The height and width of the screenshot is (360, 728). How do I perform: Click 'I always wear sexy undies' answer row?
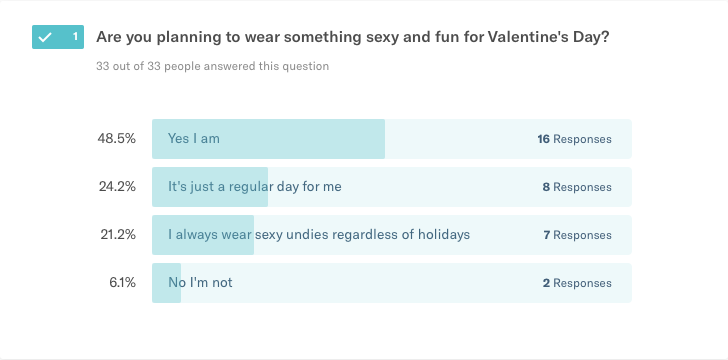[391, 235]
